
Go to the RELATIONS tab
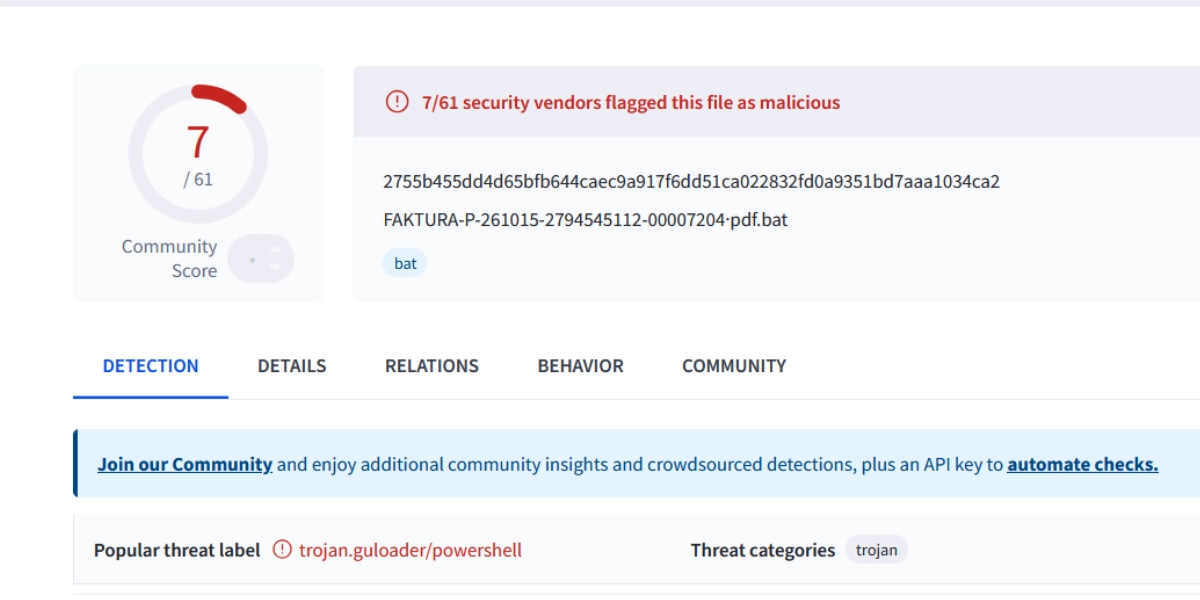pos(432,366)
